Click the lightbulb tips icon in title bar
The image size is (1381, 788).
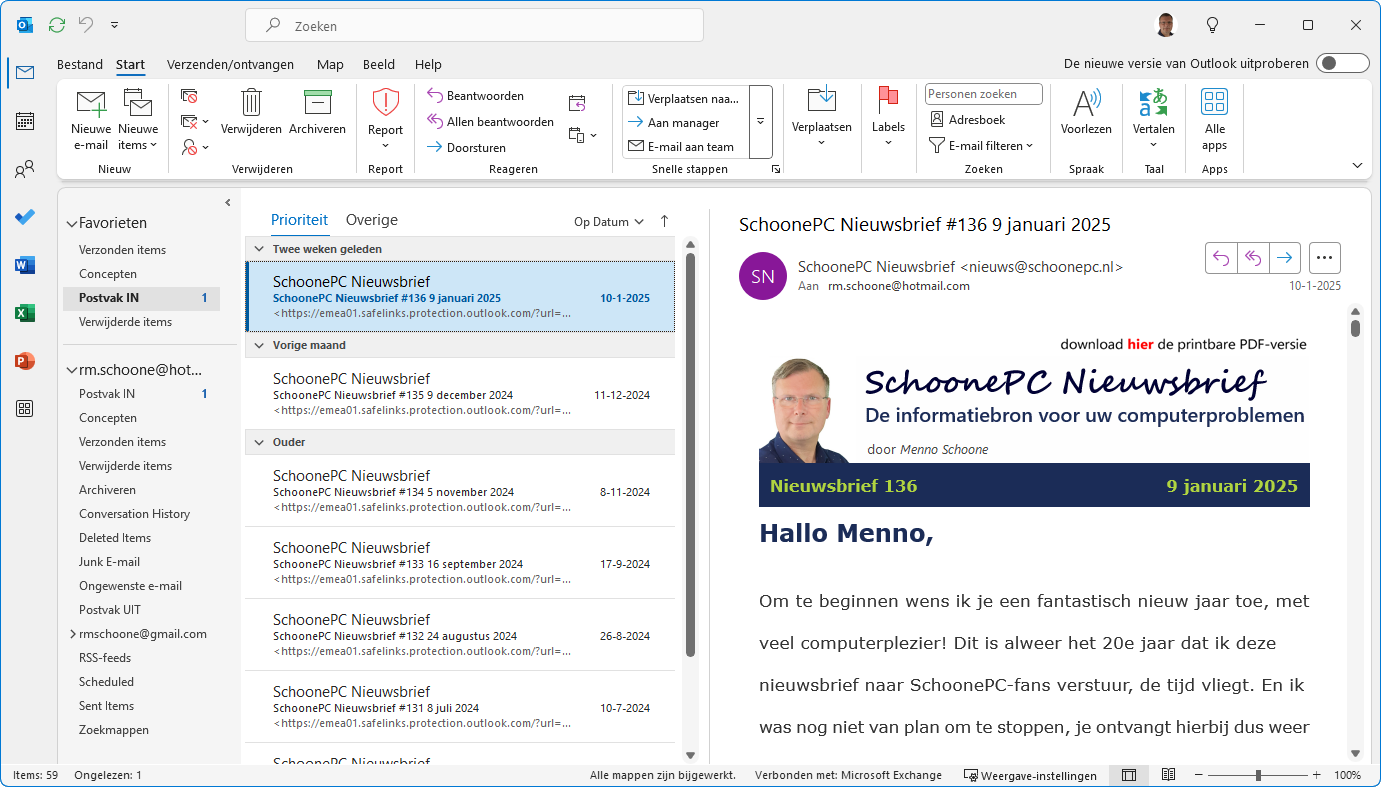(1213, 25)
